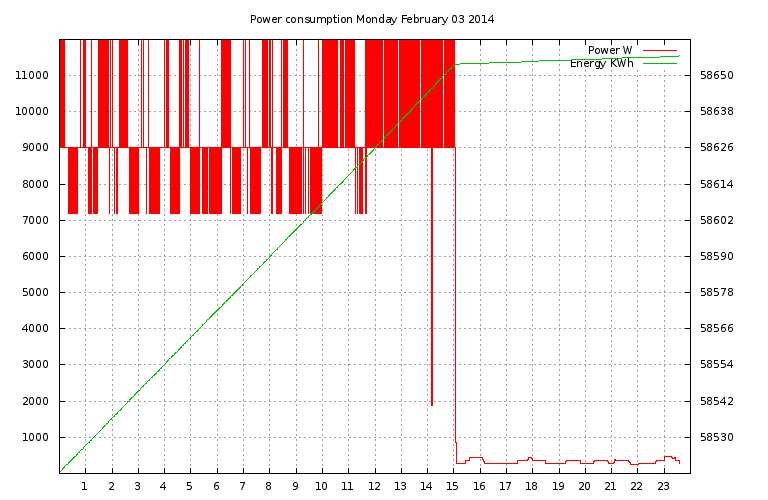Click hour label 14 on the x-axis
The width and height of the screenshot is (768, 500).
click(426, 486)
